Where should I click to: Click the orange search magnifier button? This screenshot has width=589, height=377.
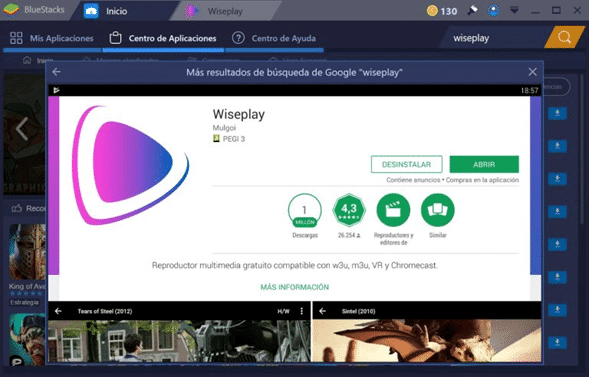[x=564, y=38]
